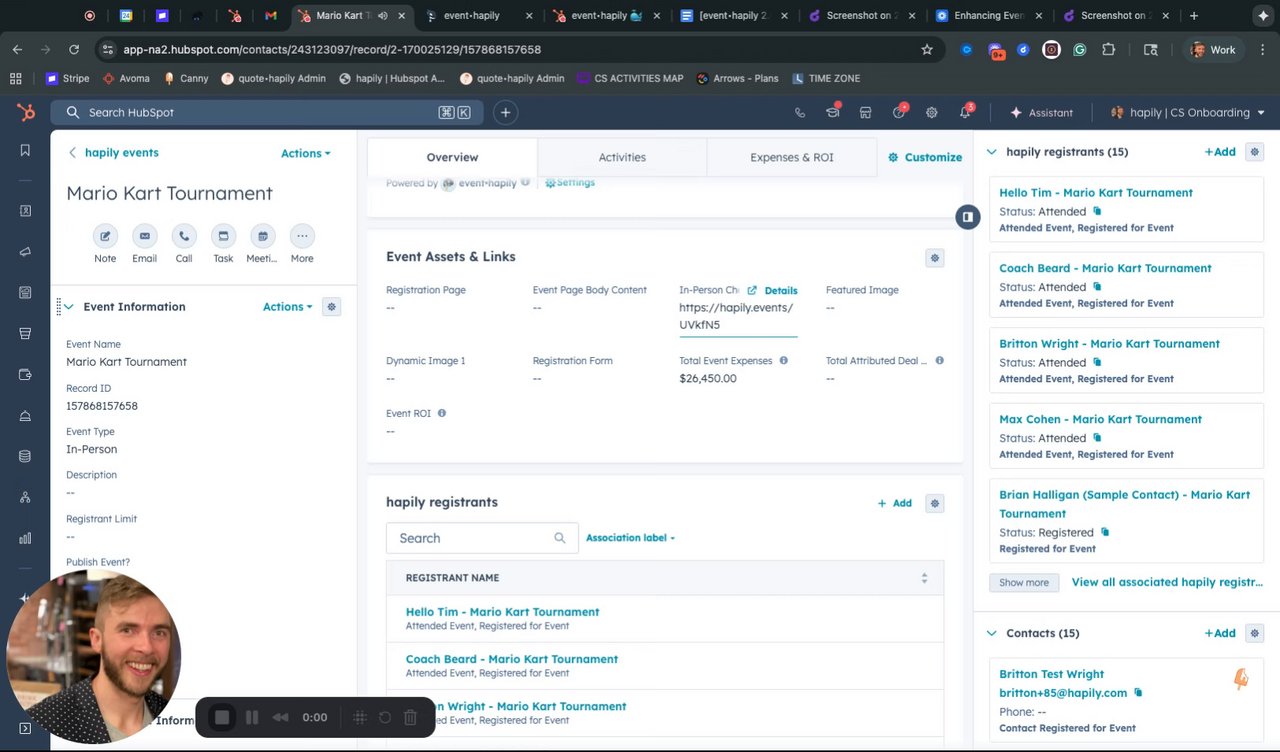Add a registrant in sidebar hapily registrants panel

tap(1220, 152)
